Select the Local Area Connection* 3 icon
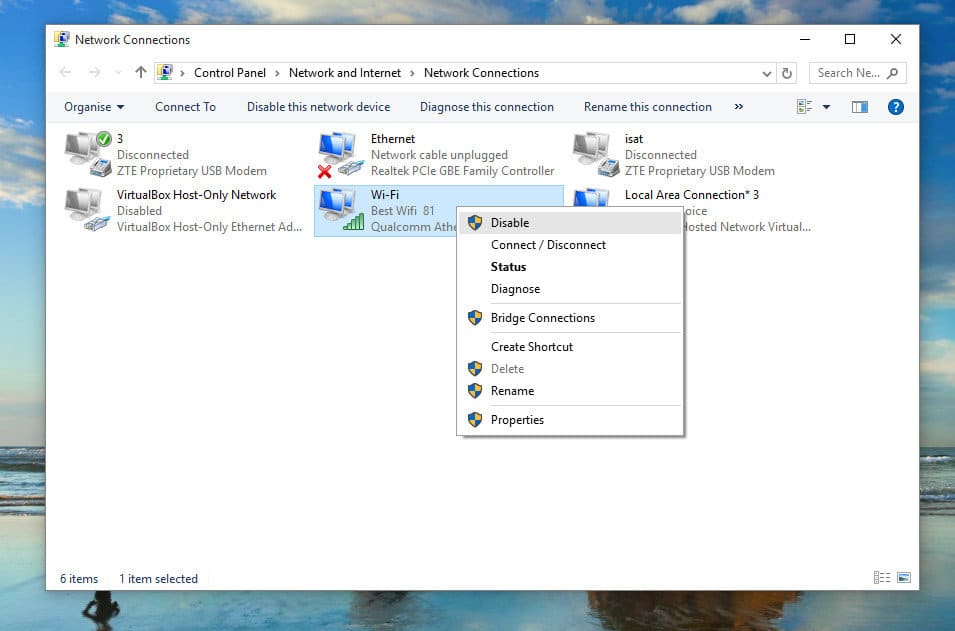 591,197
